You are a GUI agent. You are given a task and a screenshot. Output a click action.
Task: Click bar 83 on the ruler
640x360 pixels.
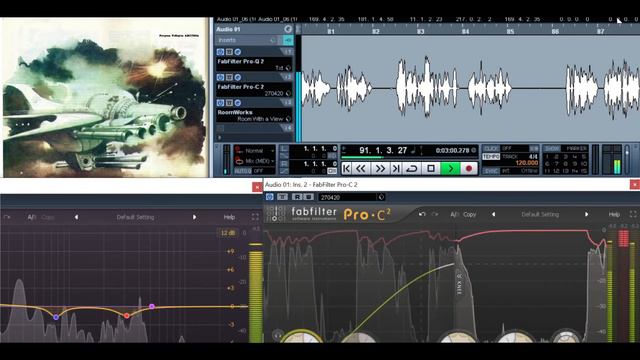[420, 31]
